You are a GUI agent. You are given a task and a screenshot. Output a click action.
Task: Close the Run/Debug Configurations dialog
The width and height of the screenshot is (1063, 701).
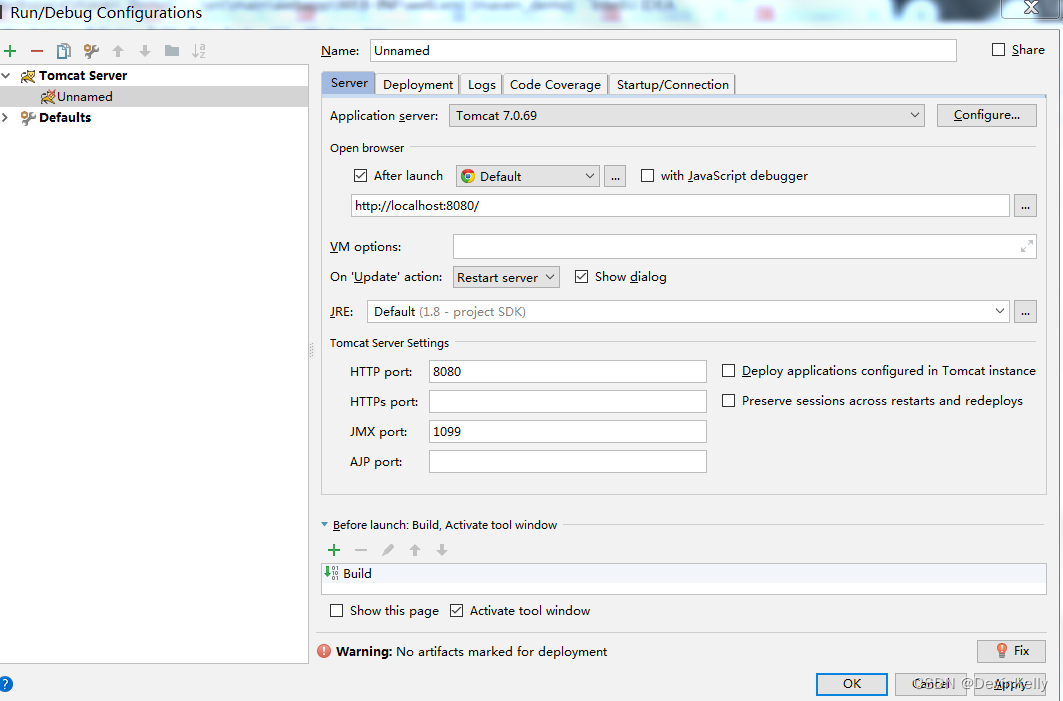[1031, 7]
